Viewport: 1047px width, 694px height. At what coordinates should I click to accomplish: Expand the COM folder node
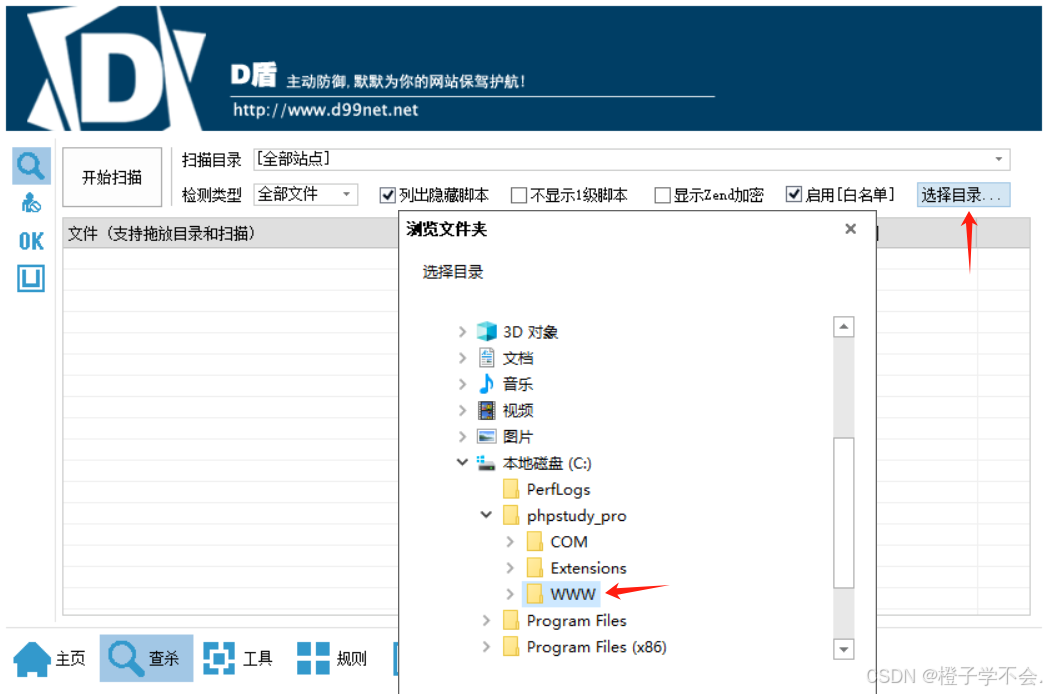pos(510,542)
